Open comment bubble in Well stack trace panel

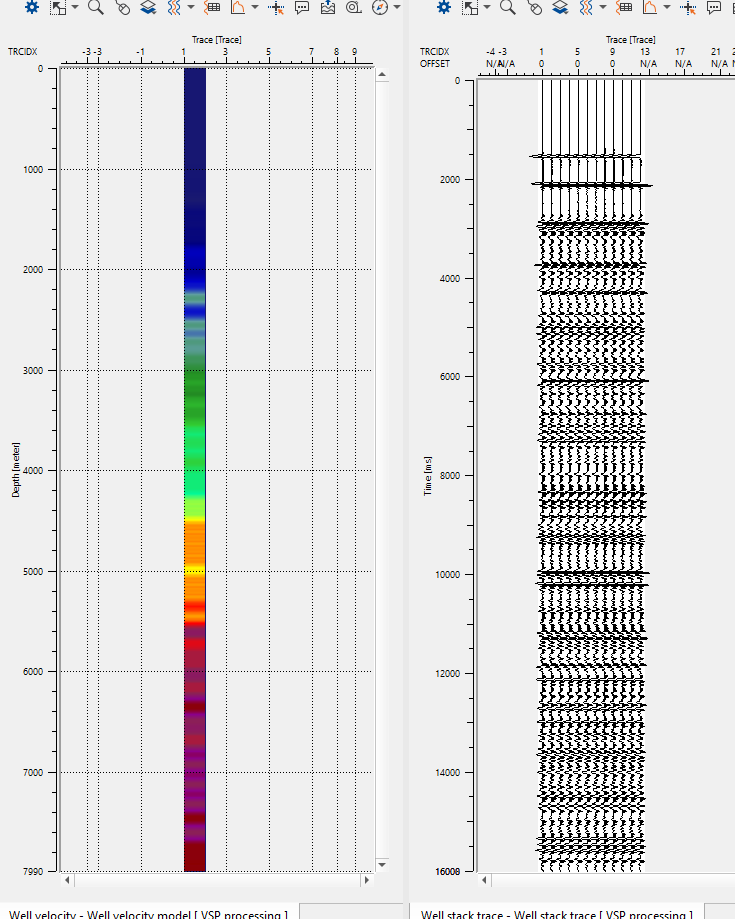click(x=714, y=8)
